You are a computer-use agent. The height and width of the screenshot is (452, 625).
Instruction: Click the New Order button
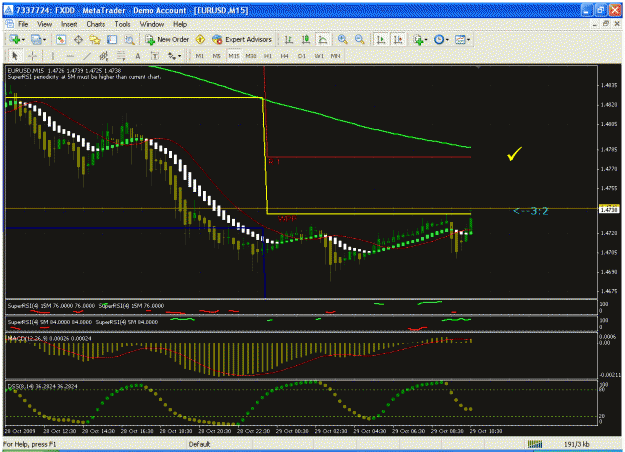pos(167,39)
